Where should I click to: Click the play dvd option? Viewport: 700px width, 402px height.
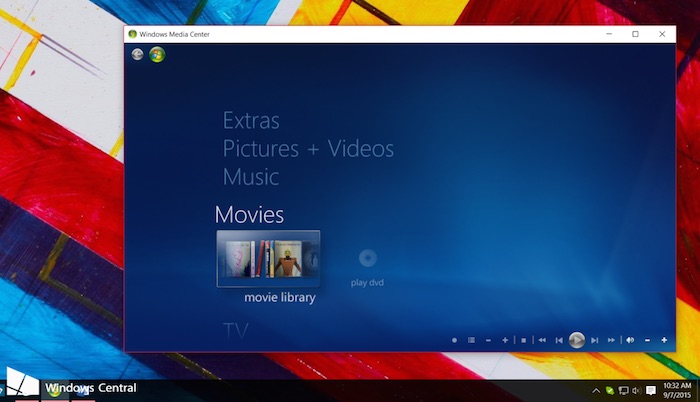[367, 266]
